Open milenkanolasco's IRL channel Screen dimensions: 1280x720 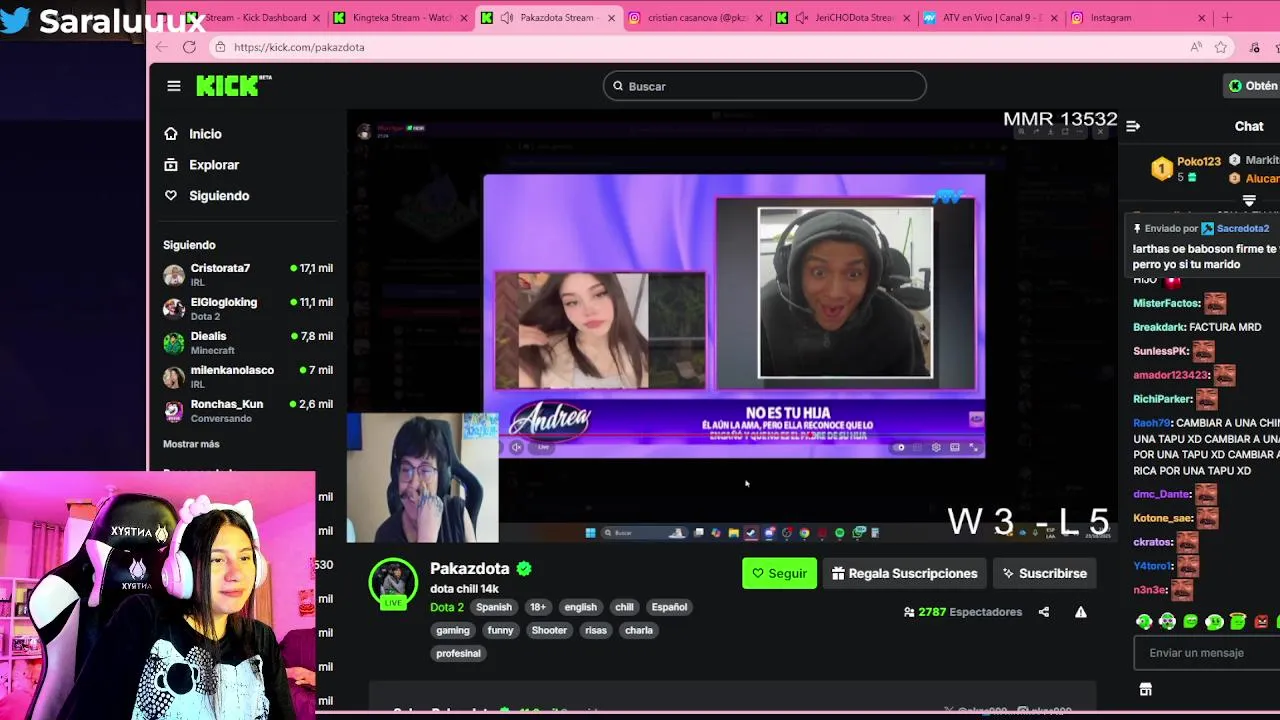[x=248, y=376]
